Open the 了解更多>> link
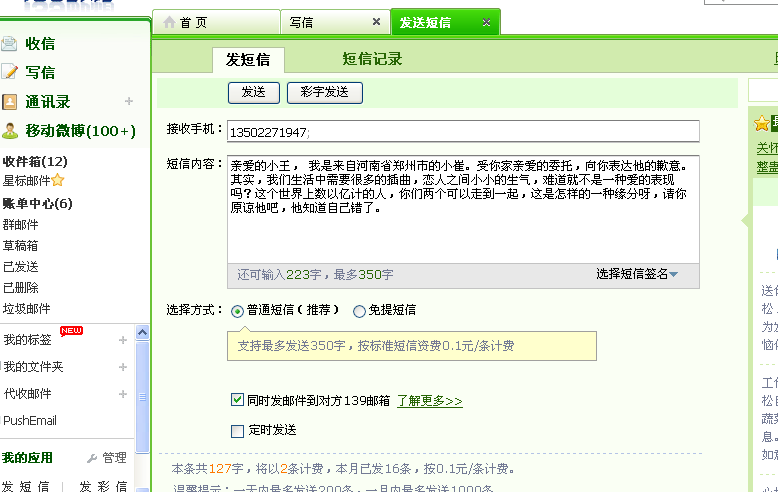This screenshot has height=492, width=778. pyautogui.click(x=430, y=401)
